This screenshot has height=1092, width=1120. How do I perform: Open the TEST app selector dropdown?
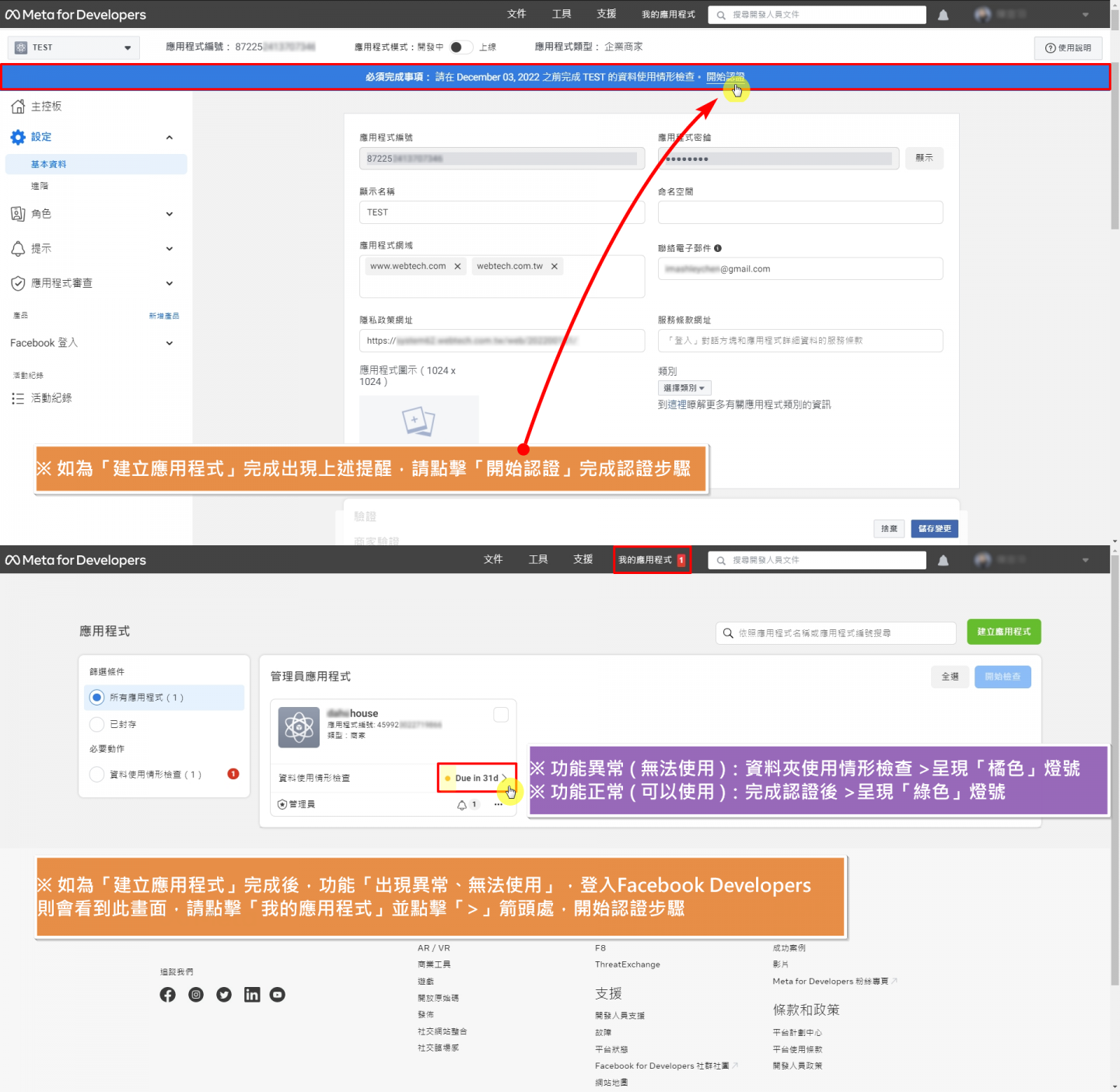click(74, 47)
